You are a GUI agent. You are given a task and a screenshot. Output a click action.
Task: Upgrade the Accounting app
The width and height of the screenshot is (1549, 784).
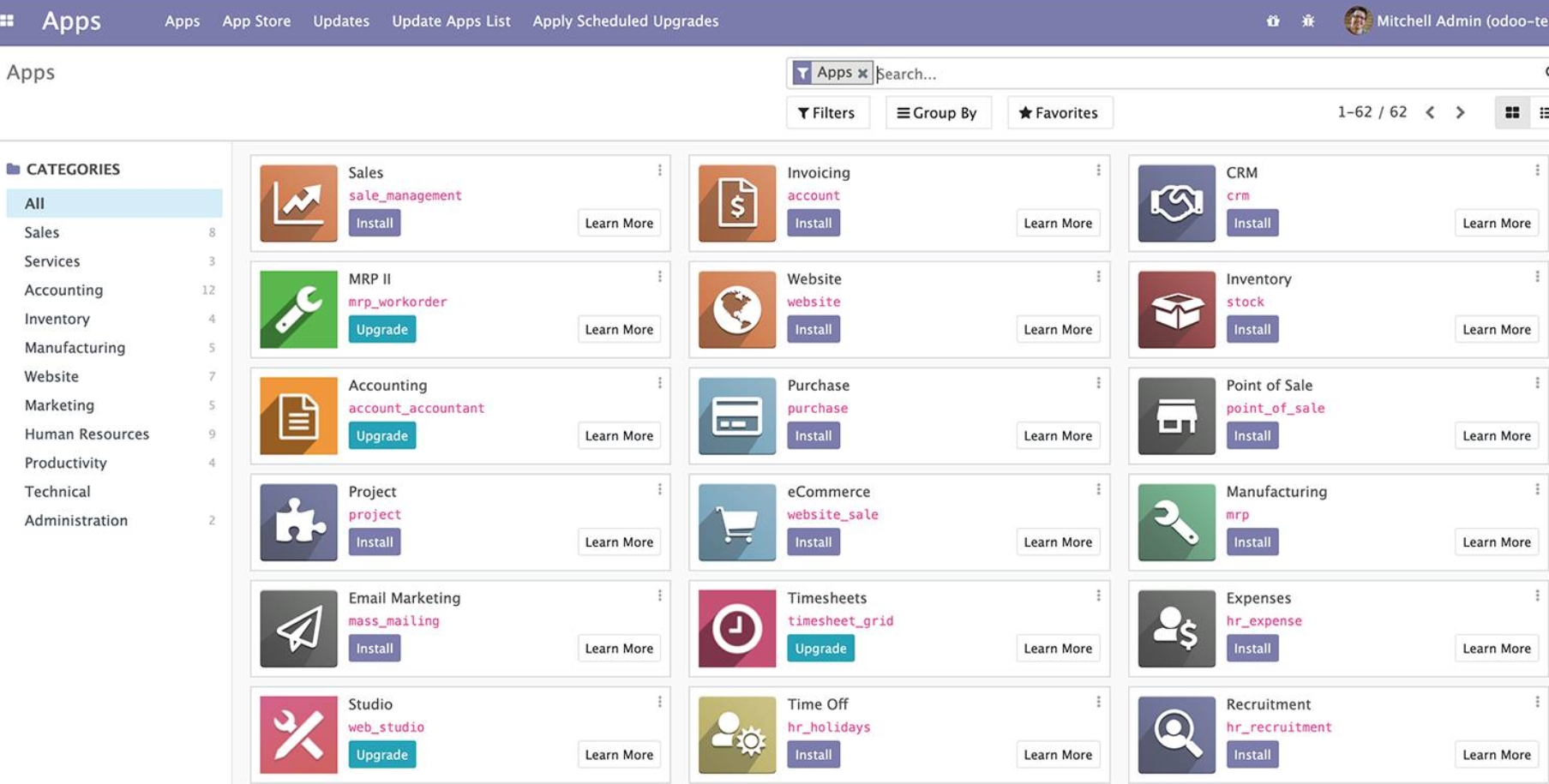(x=381, y=435)
